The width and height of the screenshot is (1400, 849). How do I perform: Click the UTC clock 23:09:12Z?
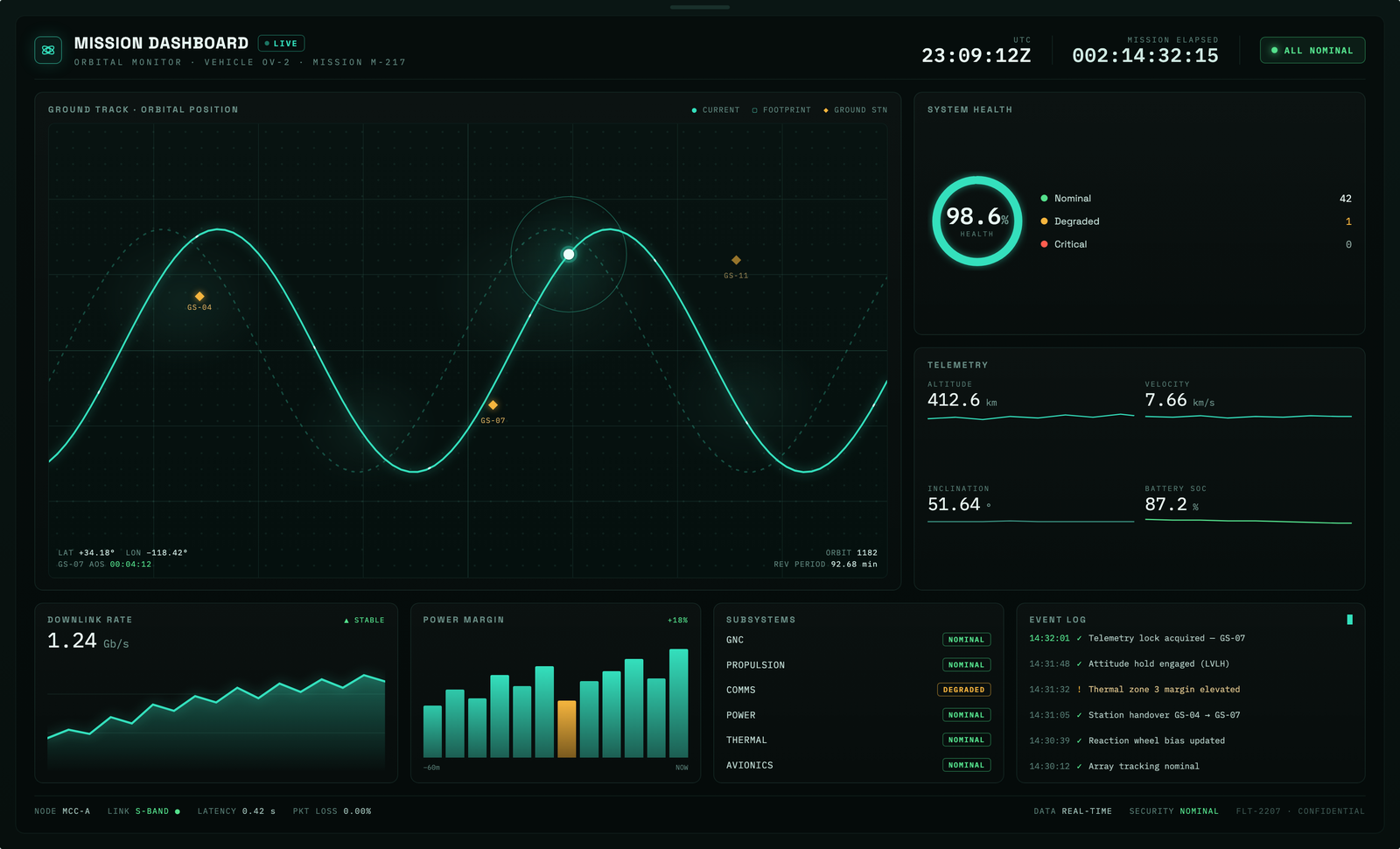(976, 56)
